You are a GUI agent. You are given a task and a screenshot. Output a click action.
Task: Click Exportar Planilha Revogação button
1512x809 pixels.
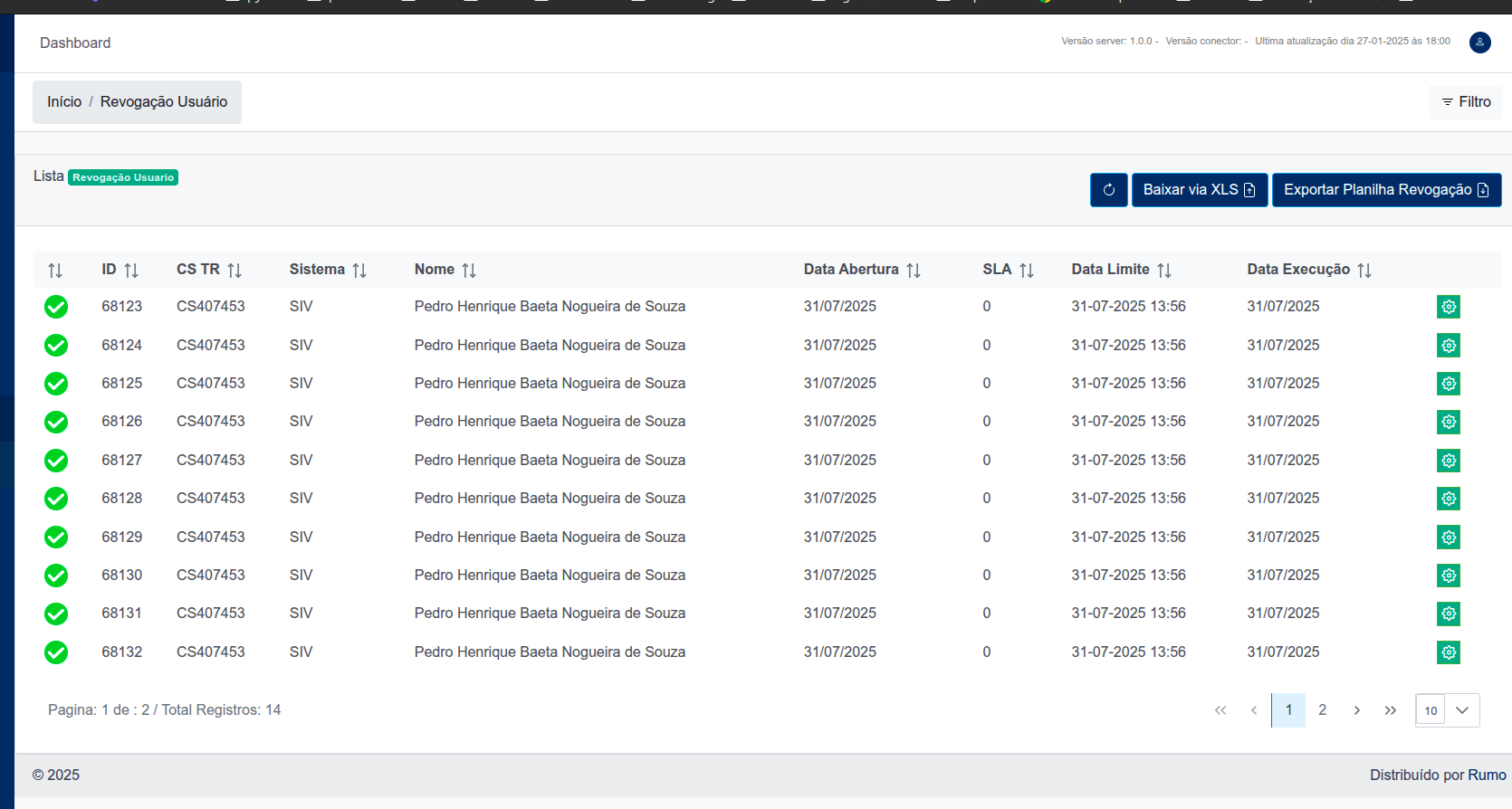(1385, 190)
